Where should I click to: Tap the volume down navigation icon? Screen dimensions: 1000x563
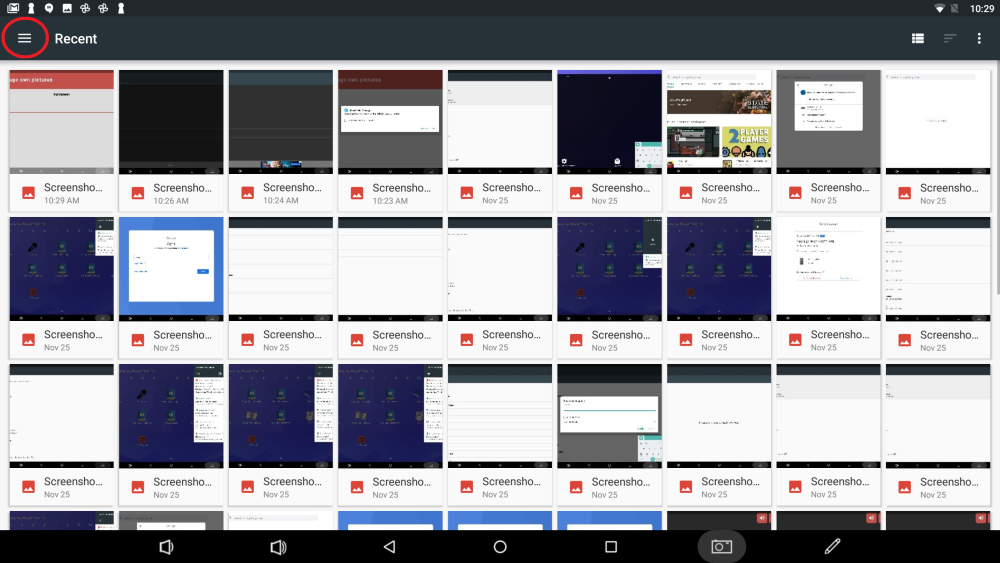point(166,546)
